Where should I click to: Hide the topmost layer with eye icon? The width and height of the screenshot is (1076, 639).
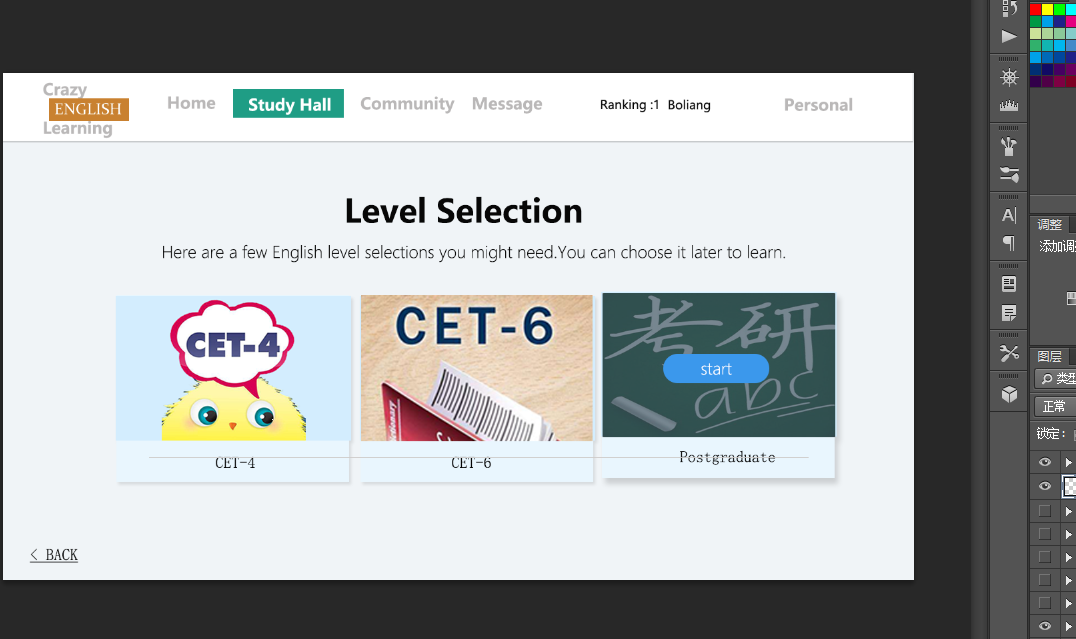point(1045,462)
